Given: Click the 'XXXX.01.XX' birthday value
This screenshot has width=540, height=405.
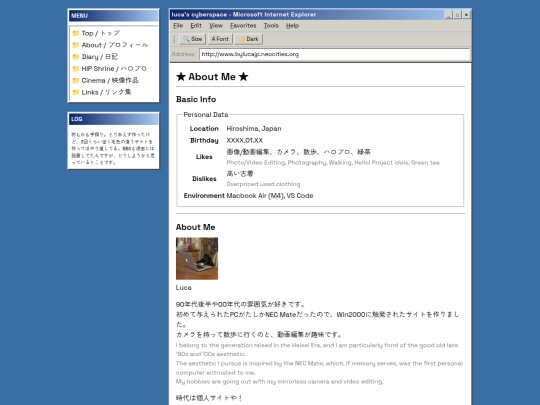Looking at the screenshot, I should pos(245,141).
